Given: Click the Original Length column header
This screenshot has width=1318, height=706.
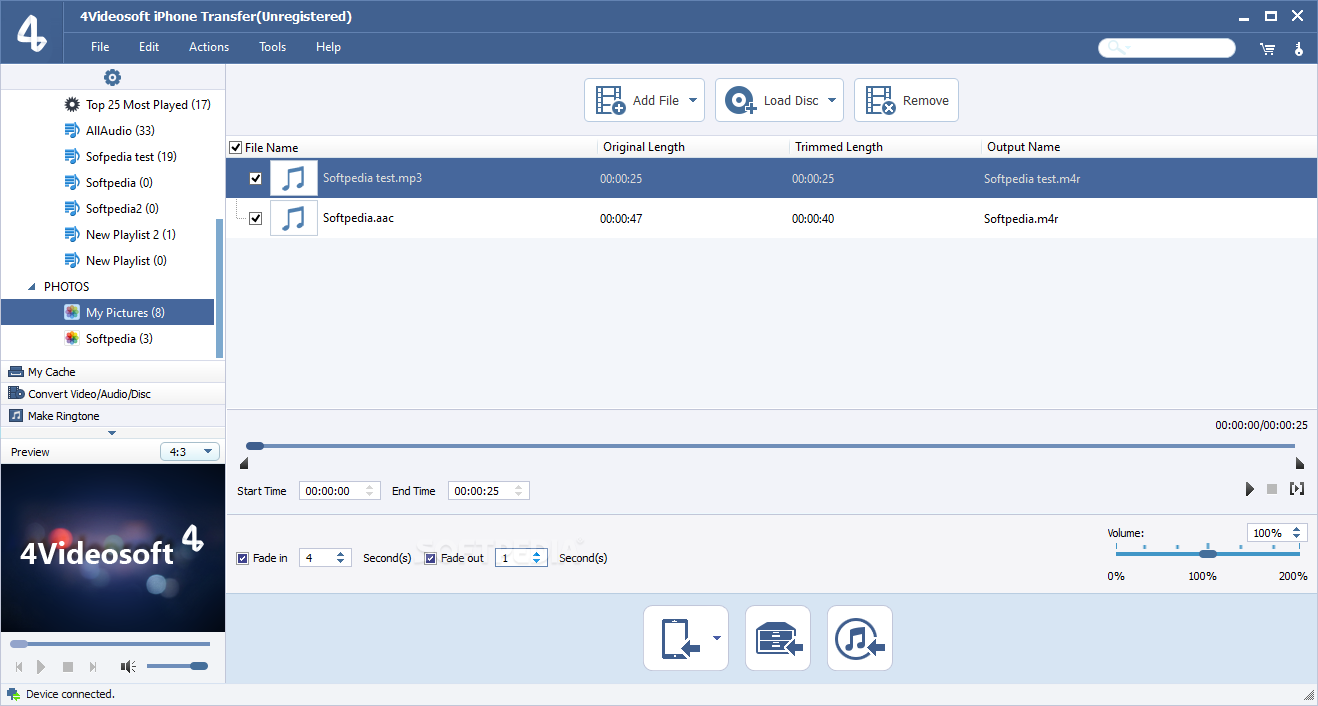Looking at the screenshot, I should tap(644, 147).
